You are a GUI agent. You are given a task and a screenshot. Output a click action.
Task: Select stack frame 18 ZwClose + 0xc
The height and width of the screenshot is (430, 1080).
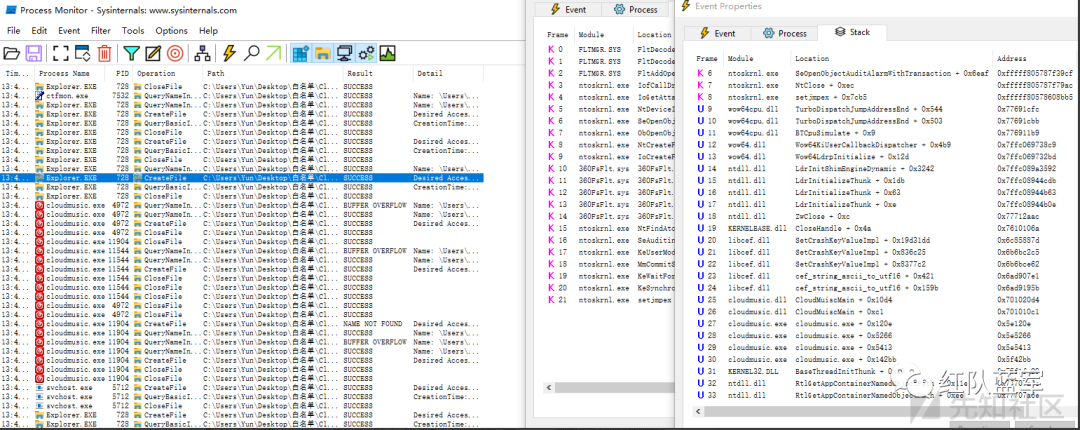pyautogui.click(x=882, y=216)
